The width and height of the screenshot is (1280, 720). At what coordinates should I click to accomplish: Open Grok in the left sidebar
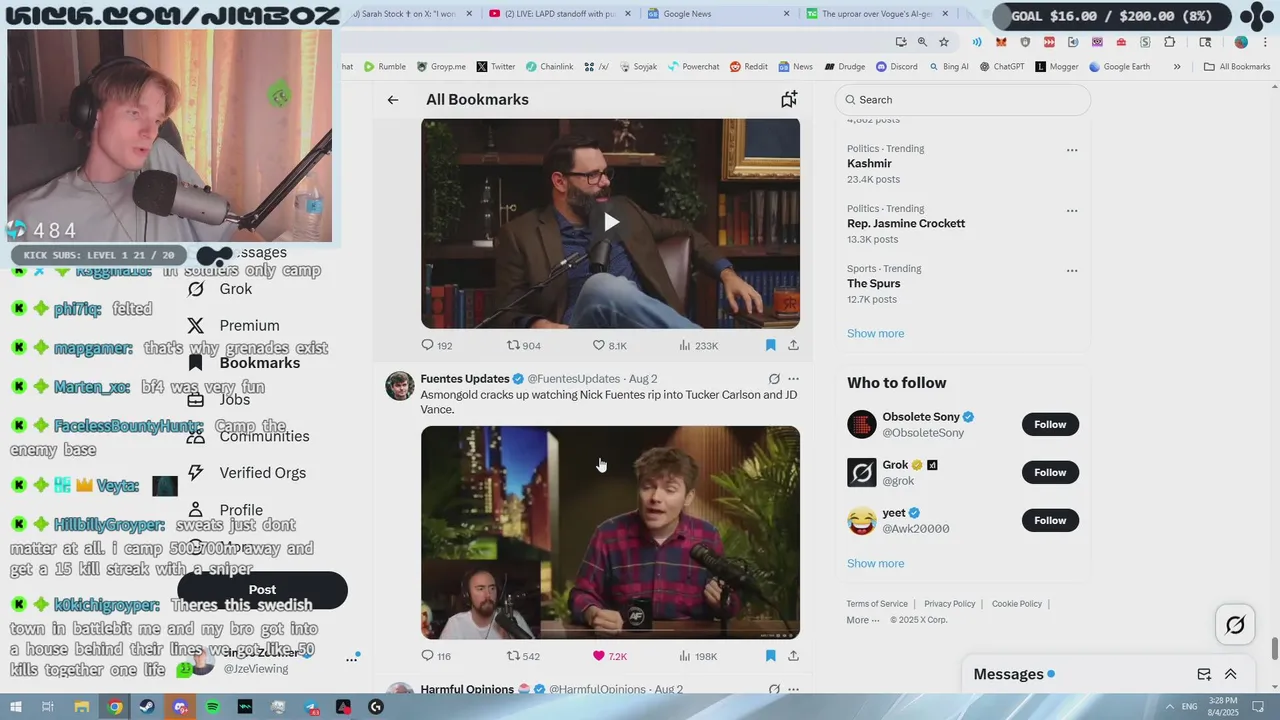[222, 289]
